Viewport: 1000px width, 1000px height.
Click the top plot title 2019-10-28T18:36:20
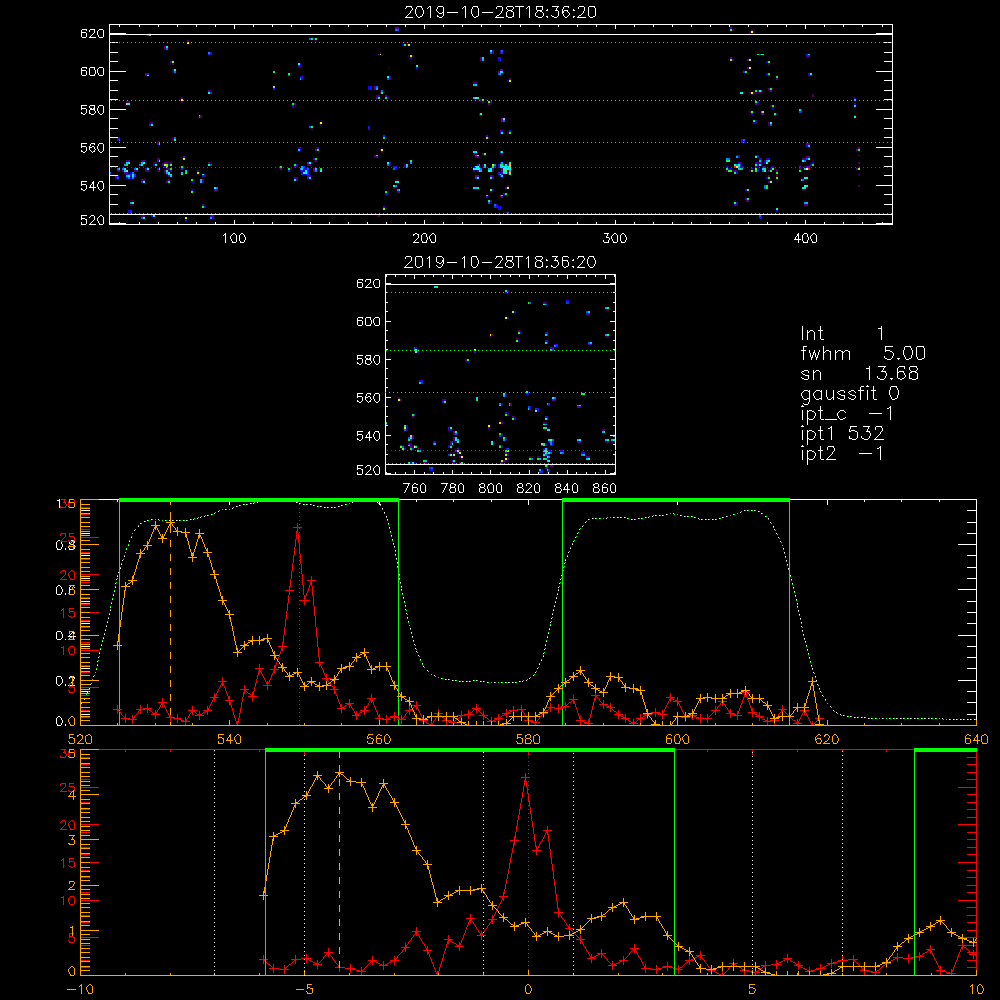(x=501, y=12)
